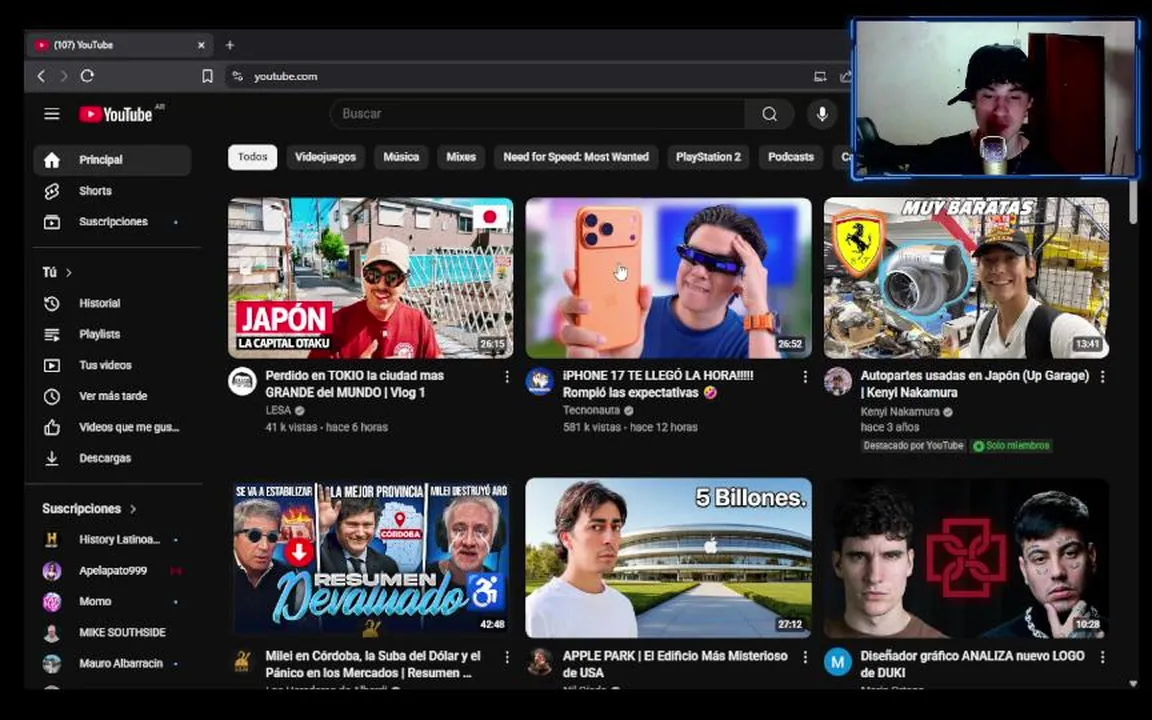Select the Música filter chip
This screenshot has width=1152, height=720.
pyautogui.click(x=401, y=156)
